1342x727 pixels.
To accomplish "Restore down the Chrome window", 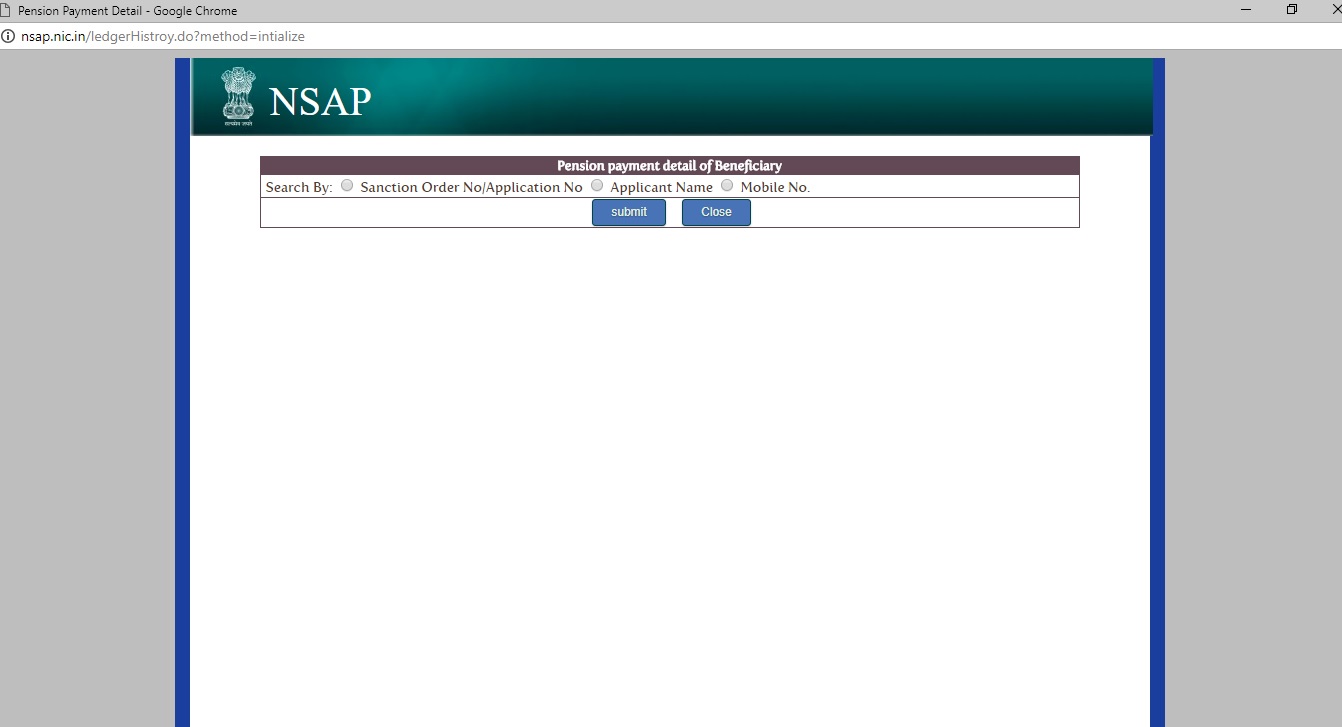I will click(x=1292, y=10).
